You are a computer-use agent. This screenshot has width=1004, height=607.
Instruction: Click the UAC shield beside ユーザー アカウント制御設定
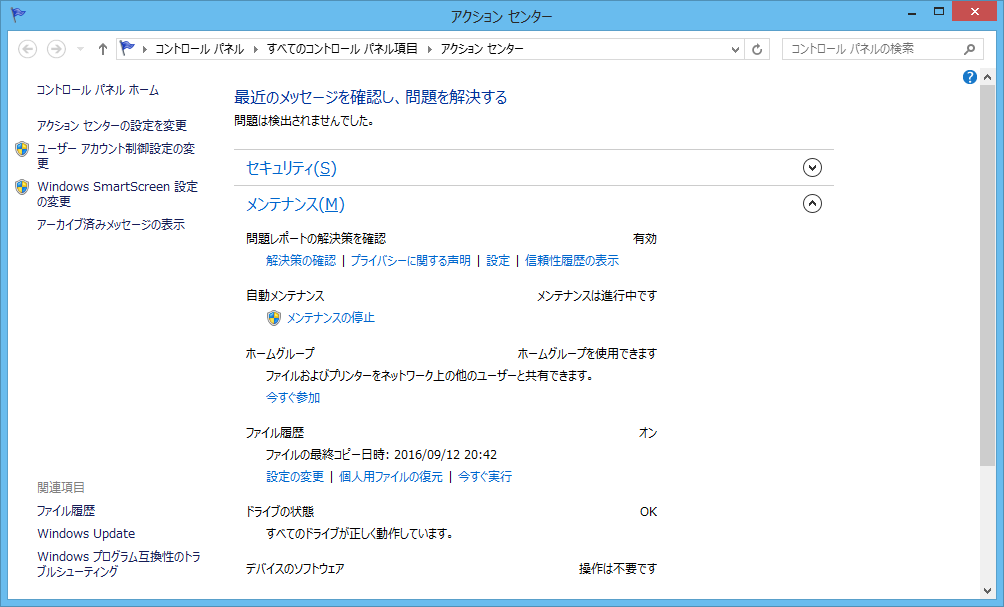click(22, 149)
